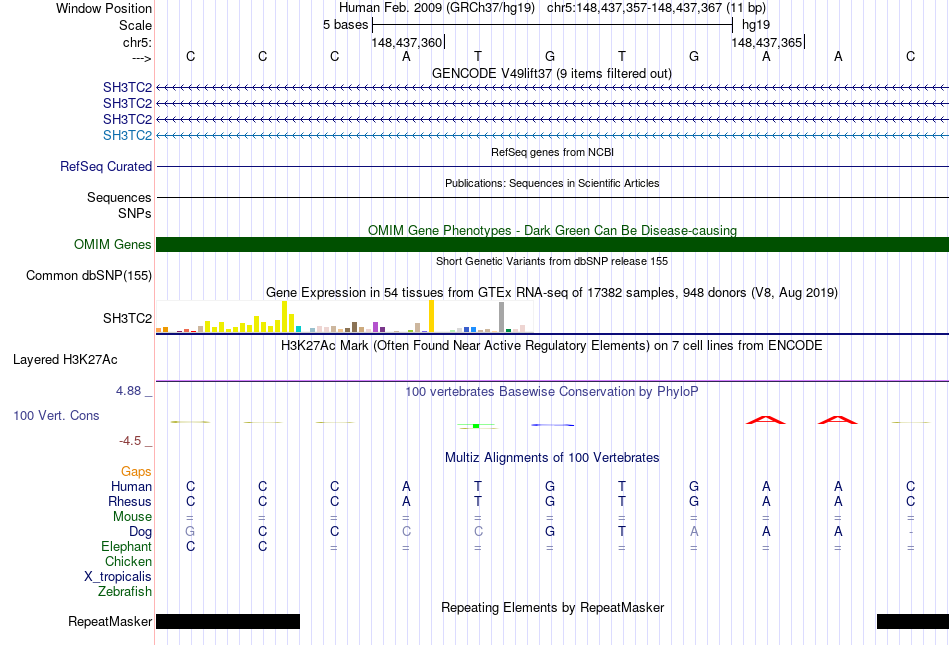Image resolution: width=950 pixels, height=645 pixels.
Task: Click the Mouse alignment row label
Action: click(132, 517)
